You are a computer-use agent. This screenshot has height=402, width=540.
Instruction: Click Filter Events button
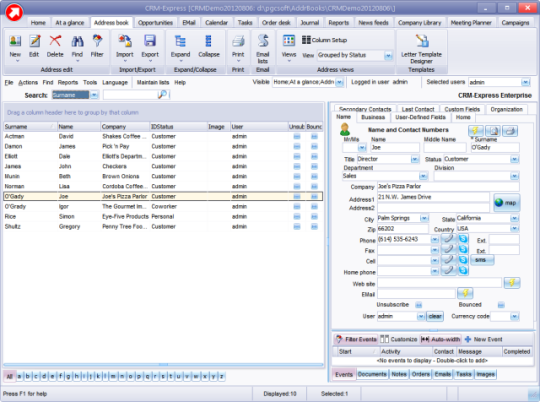click(356, 339)
